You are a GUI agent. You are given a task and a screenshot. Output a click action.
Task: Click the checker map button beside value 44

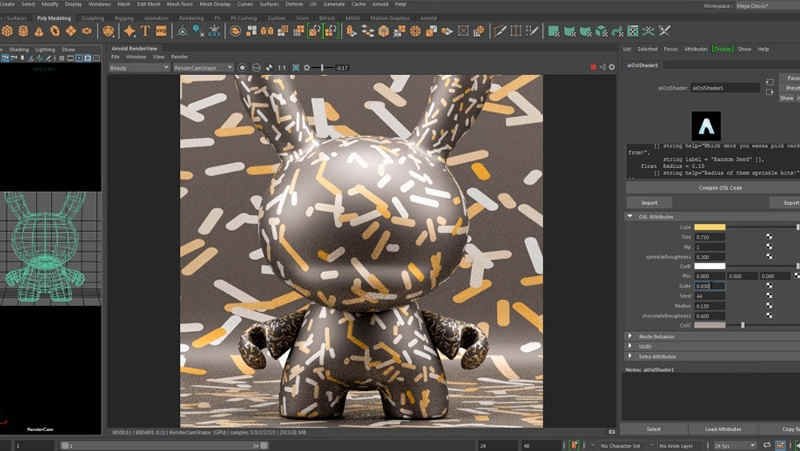(x=769, y=296)
